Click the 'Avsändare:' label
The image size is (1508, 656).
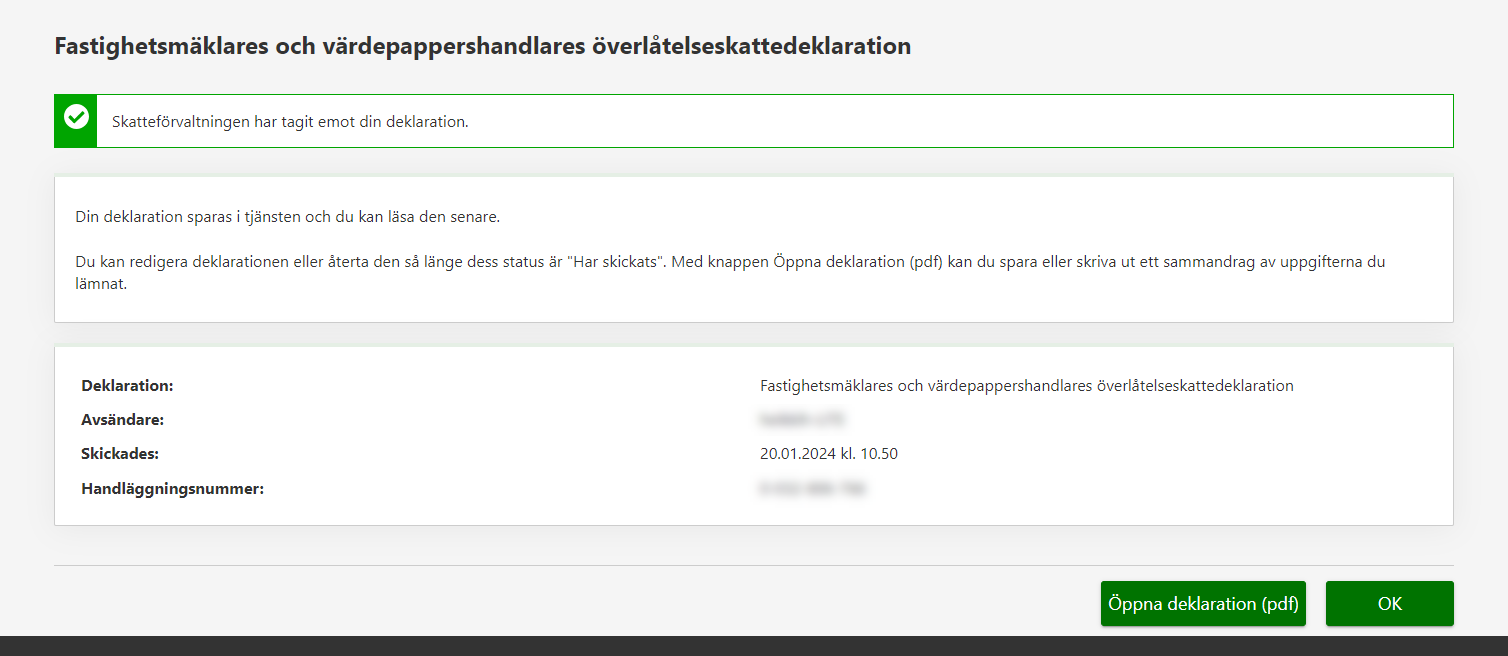[122, 420]
